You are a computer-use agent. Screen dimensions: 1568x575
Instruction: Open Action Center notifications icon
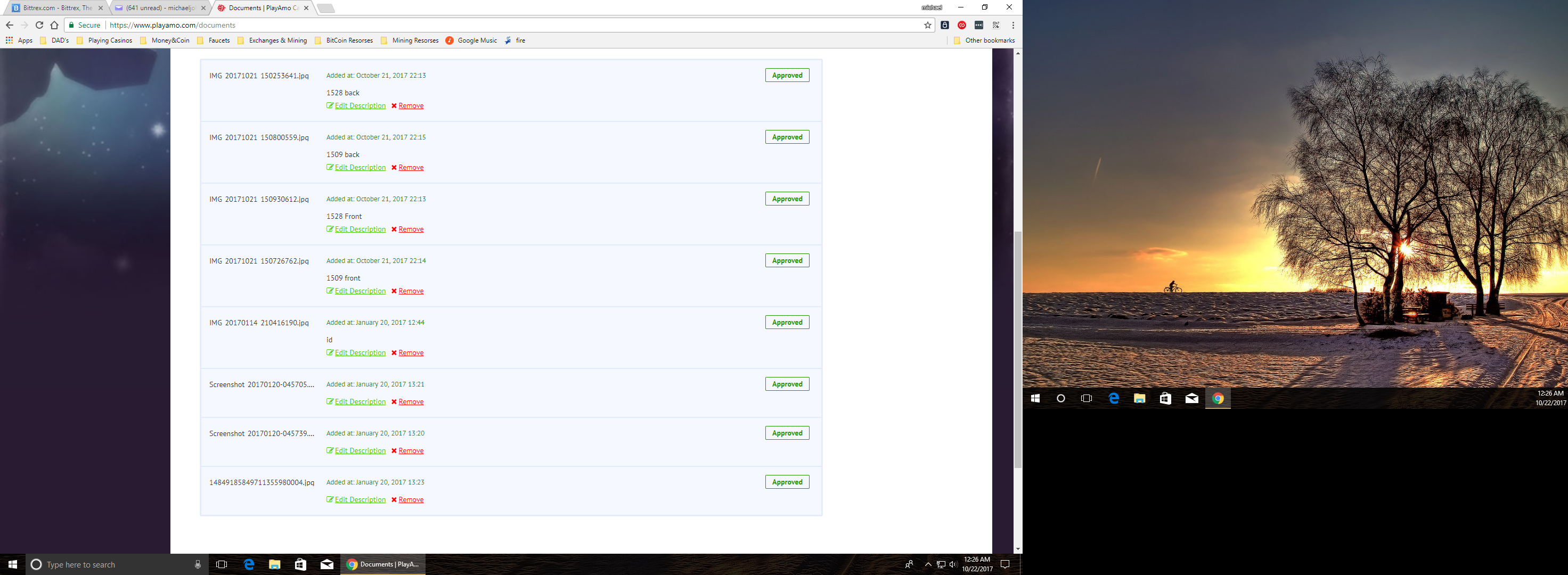[1005, 565]
